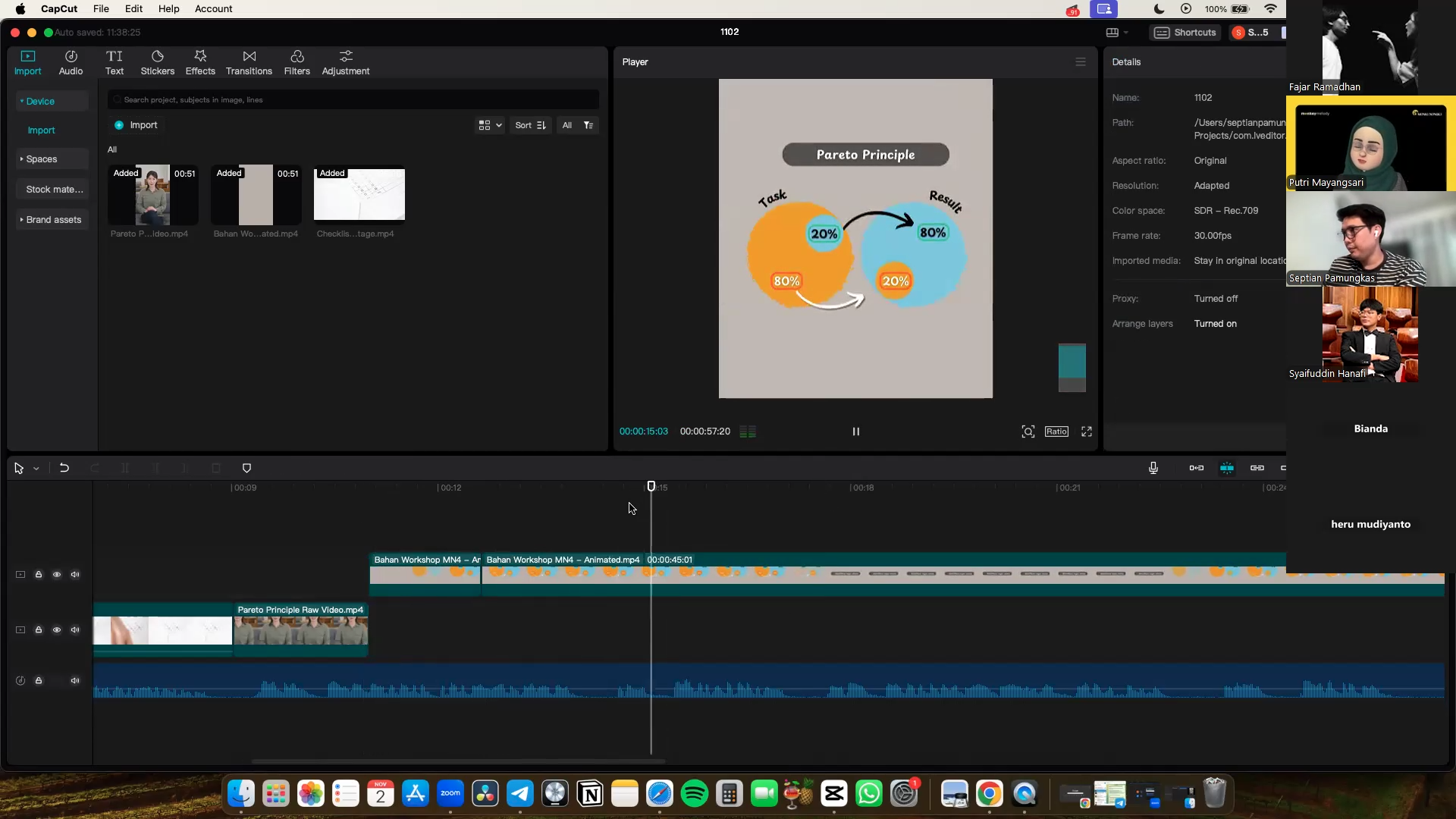Open the Audio panel
Screen dimensions: 1456x819
(71, 62)
